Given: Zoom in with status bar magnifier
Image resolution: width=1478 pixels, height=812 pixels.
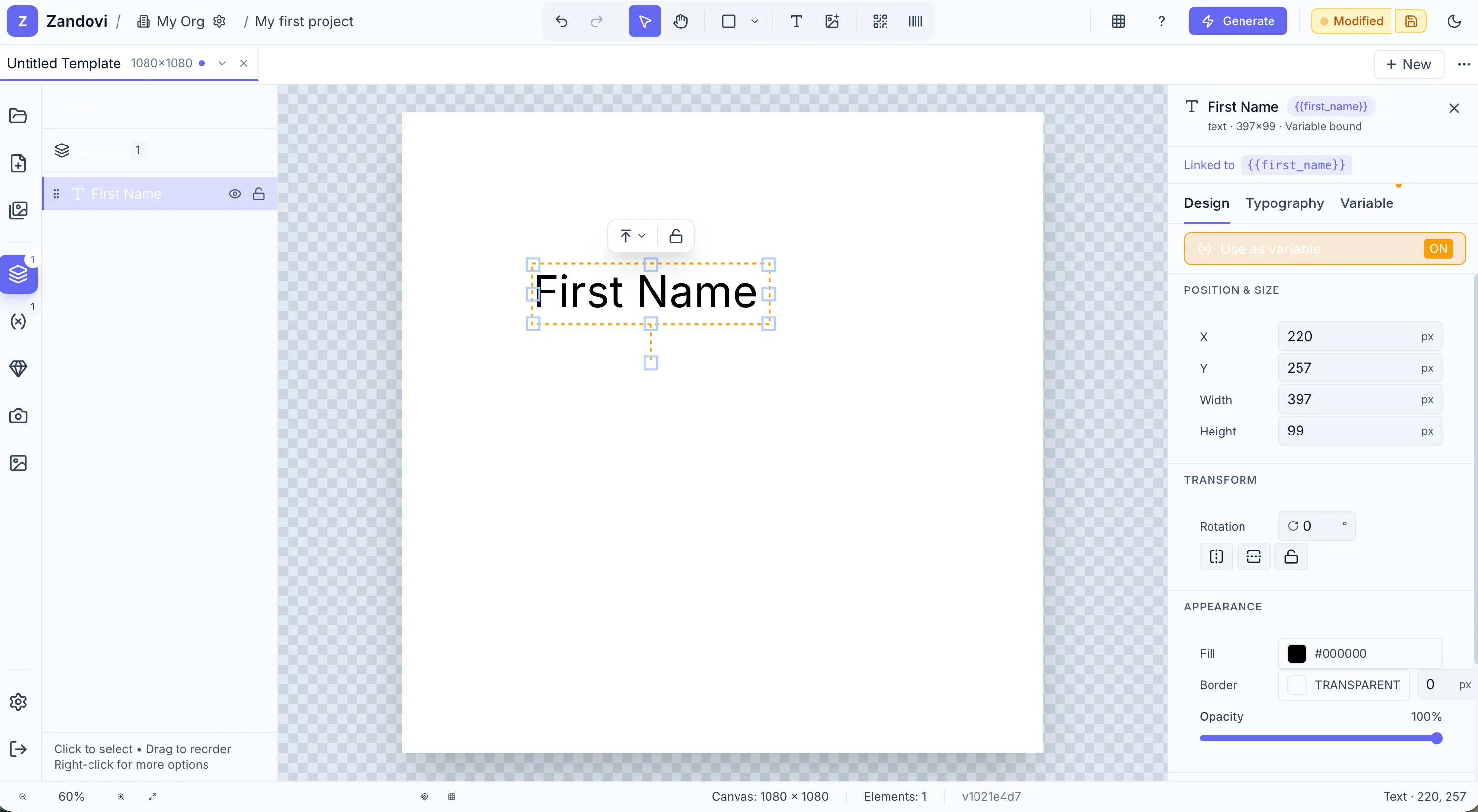Looking at the screenshot, I should [x=121, y=796].
